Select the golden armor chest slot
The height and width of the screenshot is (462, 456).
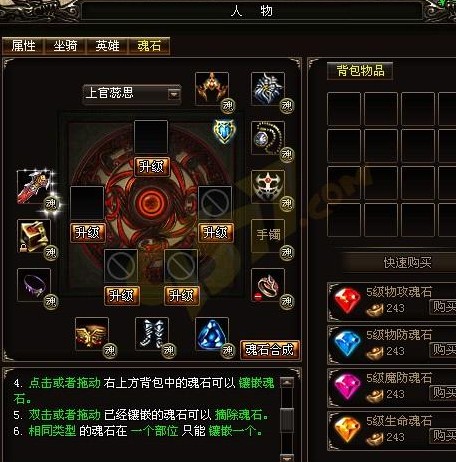pos(34,236)
